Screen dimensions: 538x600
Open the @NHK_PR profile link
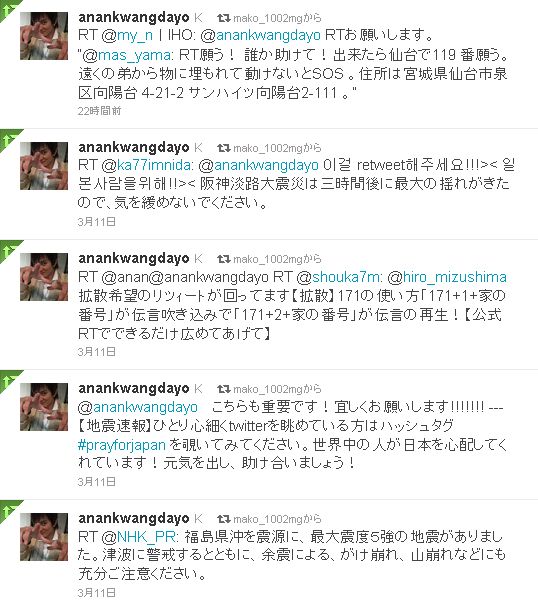tap(139, 537)
